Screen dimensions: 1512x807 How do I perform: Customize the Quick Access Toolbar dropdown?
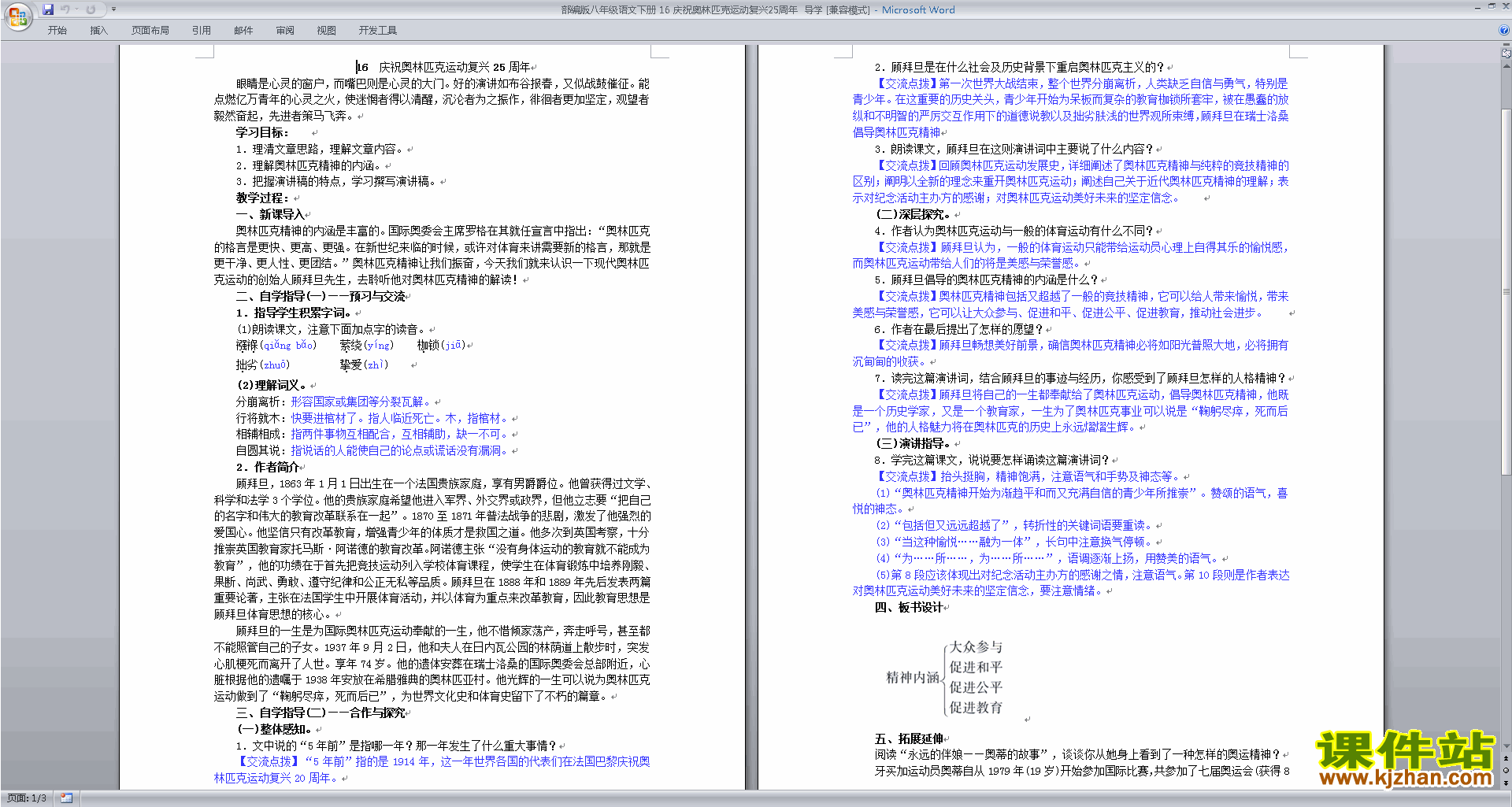[113, 9]
